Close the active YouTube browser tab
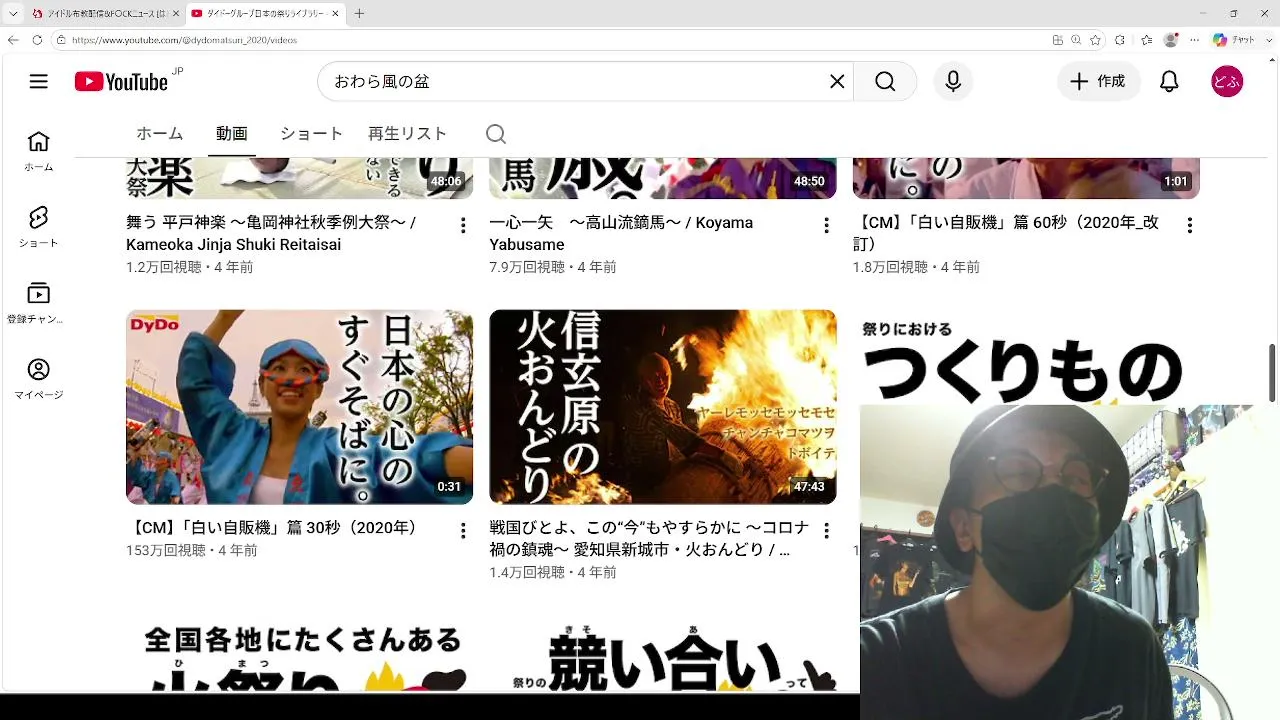The width and height of the screenshot is (1280, 720). 335,13
